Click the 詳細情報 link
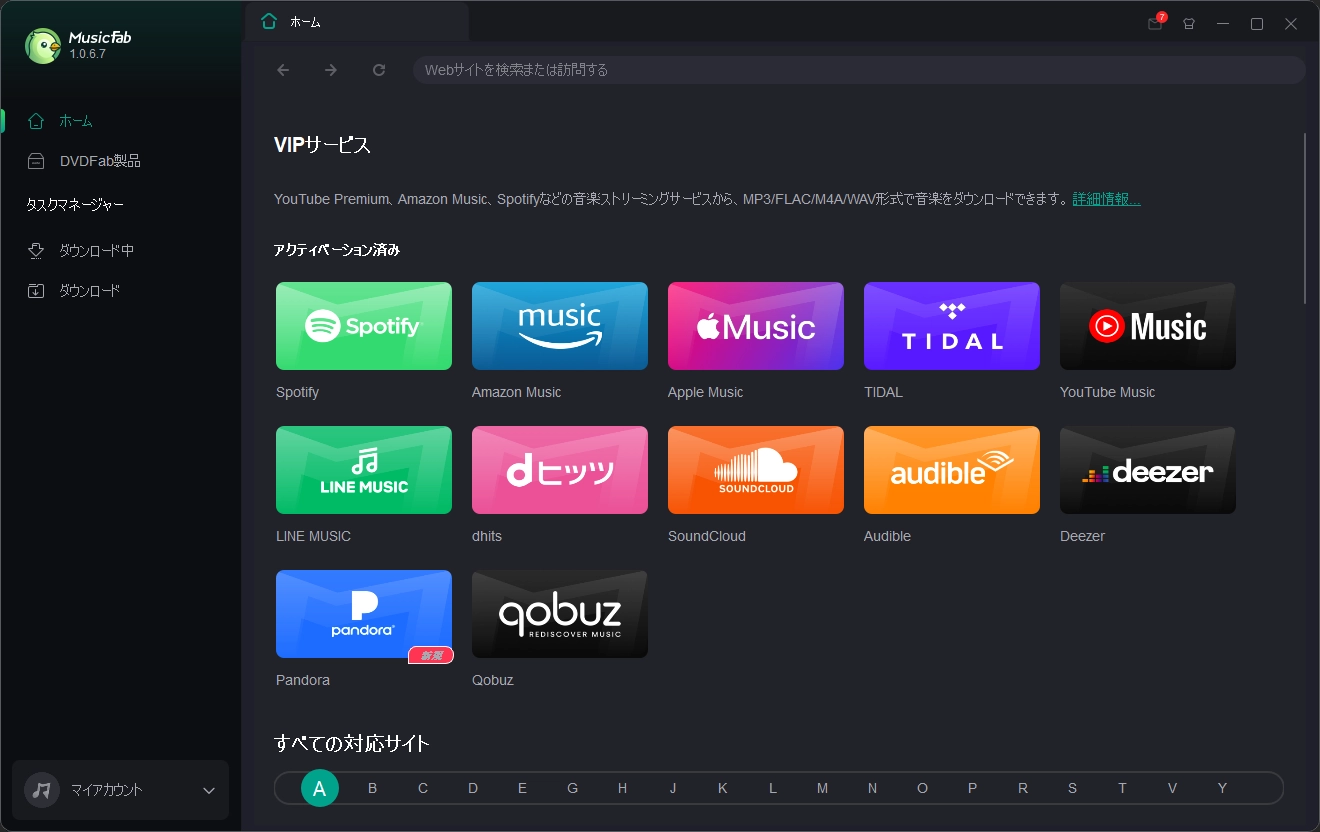The image size is (1320, 832). tap(1106, 199)
